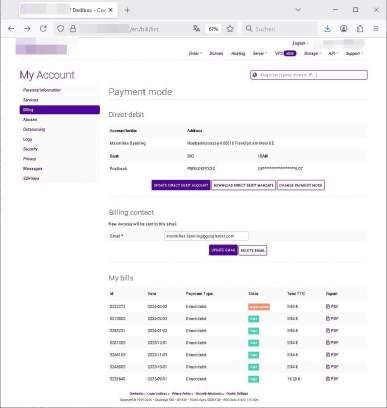Open the Domain menu item
The height and width of the screenshot is (408, 387).
pos(216,53)
